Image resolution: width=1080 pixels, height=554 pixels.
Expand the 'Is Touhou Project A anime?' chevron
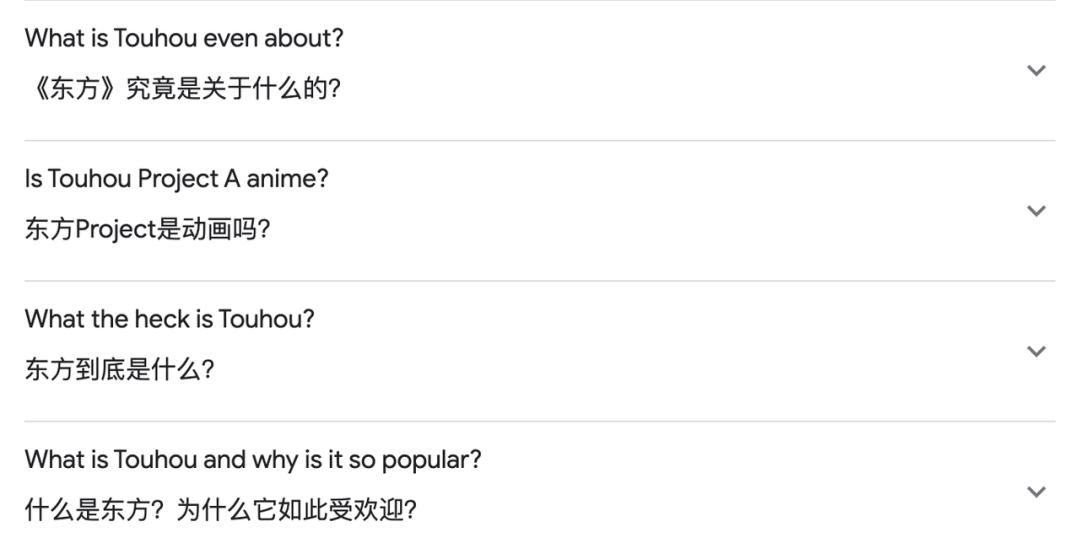[1036, 210]
